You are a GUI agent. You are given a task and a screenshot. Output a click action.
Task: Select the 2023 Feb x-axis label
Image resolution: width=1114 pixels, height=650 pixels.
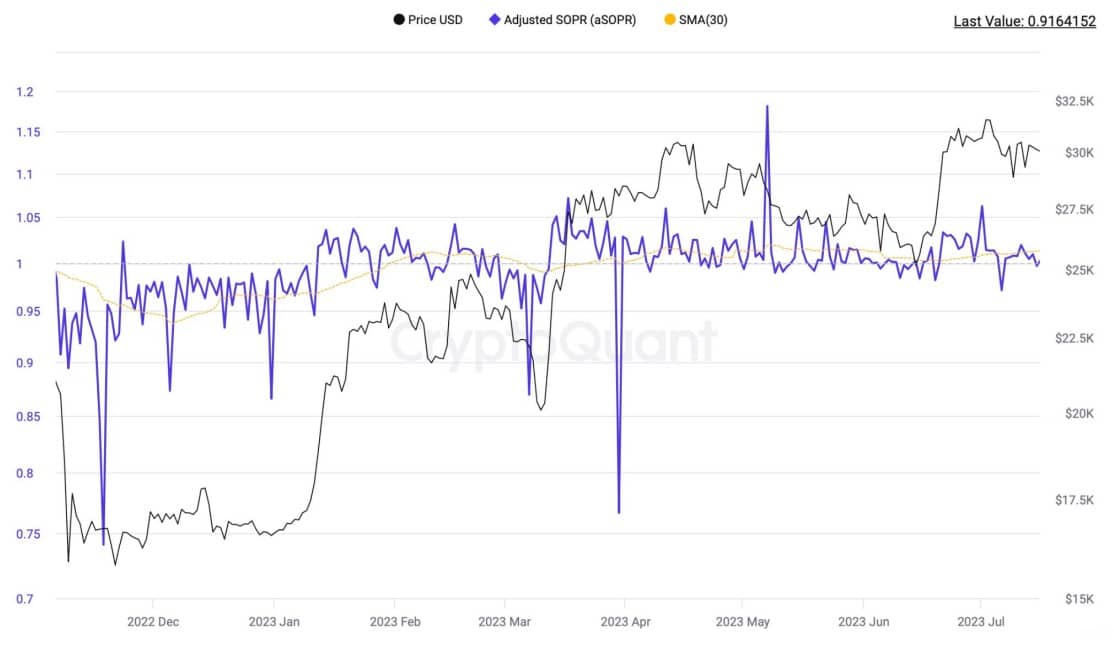click(395, 622)
